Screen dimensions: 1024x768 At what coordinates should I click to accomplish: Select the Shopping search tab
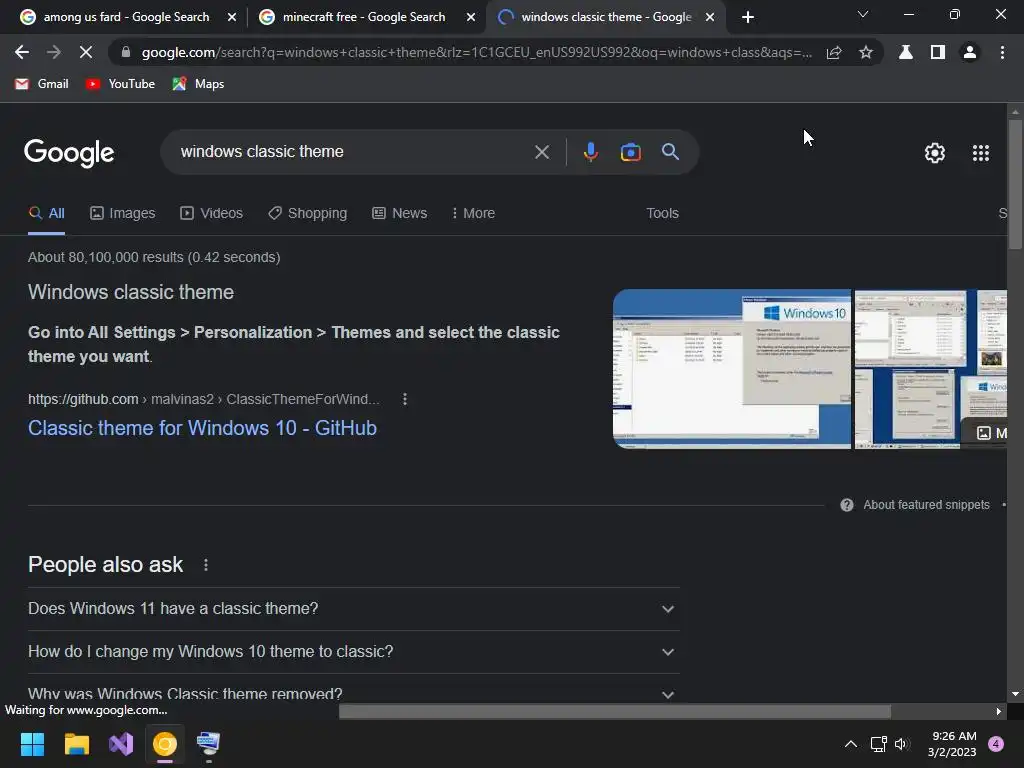[x=308, y=214]
